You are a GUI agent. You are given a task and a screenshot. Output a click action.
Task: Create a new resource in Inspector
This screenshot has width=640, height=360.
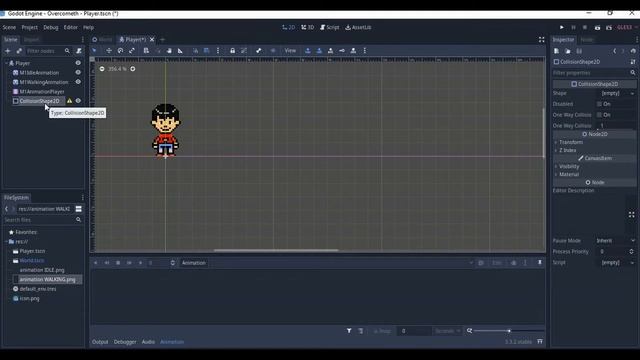(556, 51)
